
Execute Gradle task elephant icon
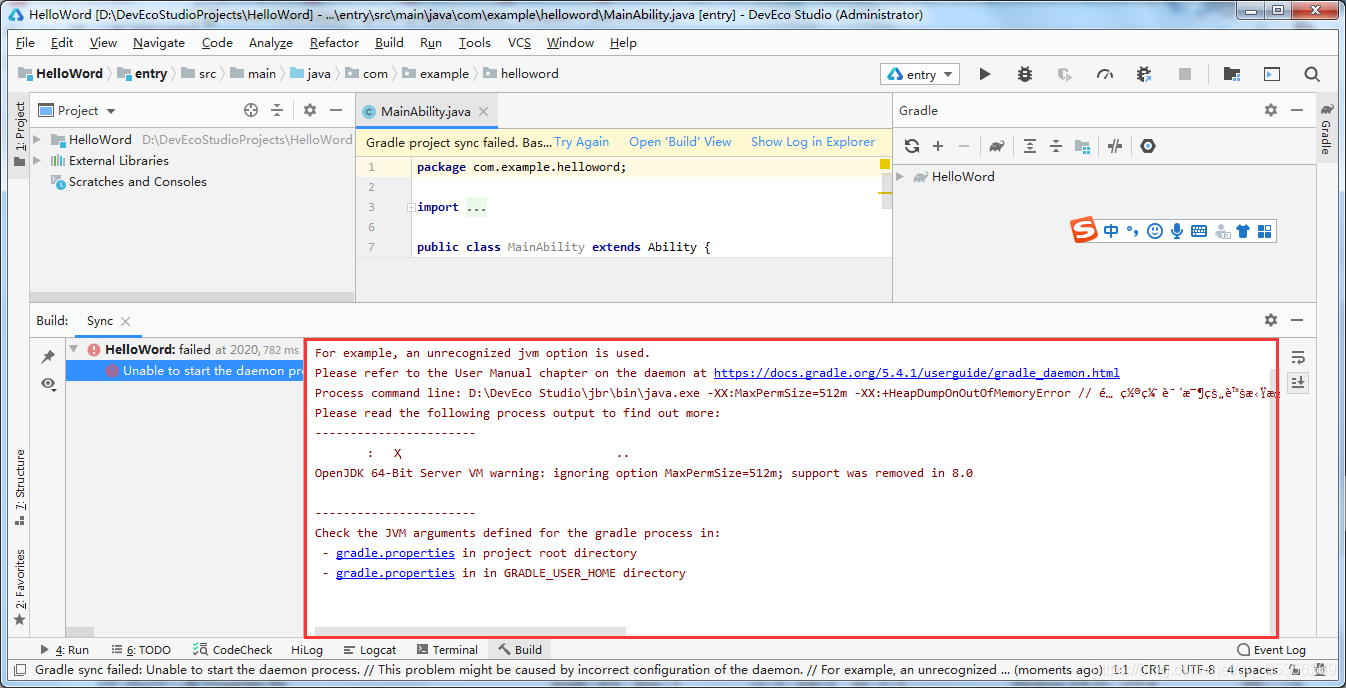click(997, 146)
